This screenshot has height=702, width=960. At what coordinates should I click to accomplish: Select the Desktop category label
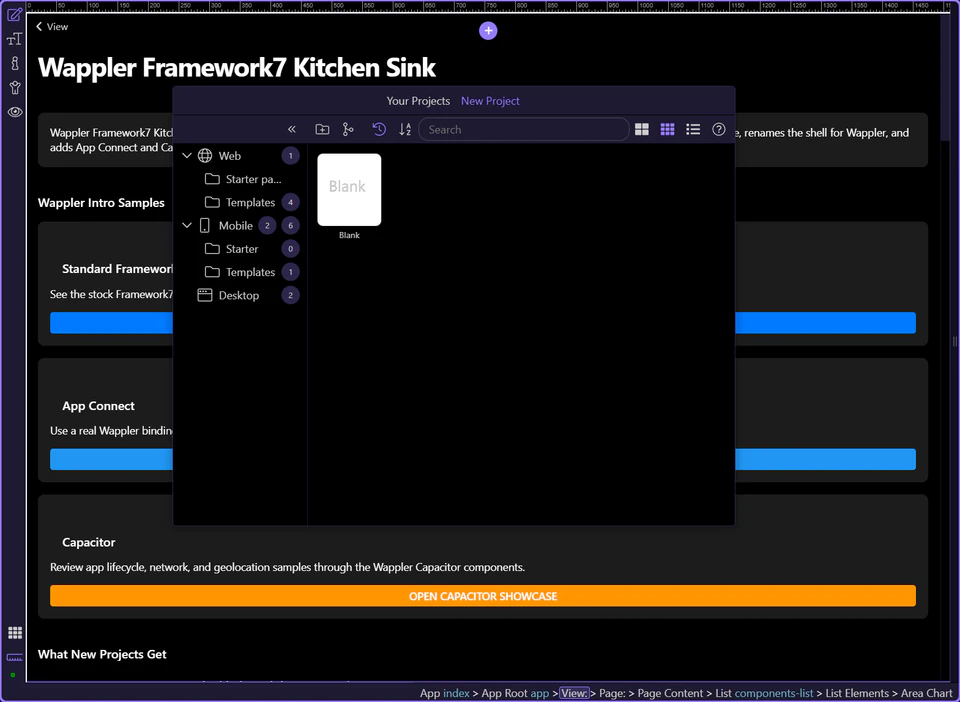239,295
